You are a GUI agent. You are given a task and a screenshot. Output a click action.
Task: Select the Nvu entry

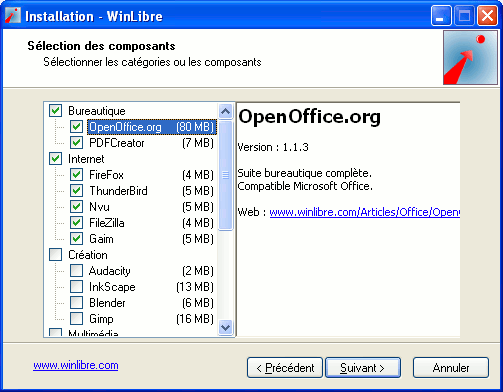[x=152, y=207]
